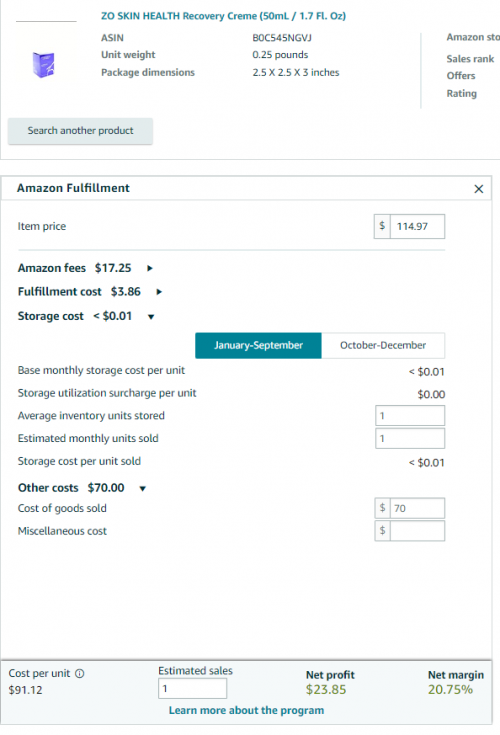Image resolution: width=500 pixels, height=735 pixels.
Task: Focus the Average inventory units stored field
Action: 410,416
